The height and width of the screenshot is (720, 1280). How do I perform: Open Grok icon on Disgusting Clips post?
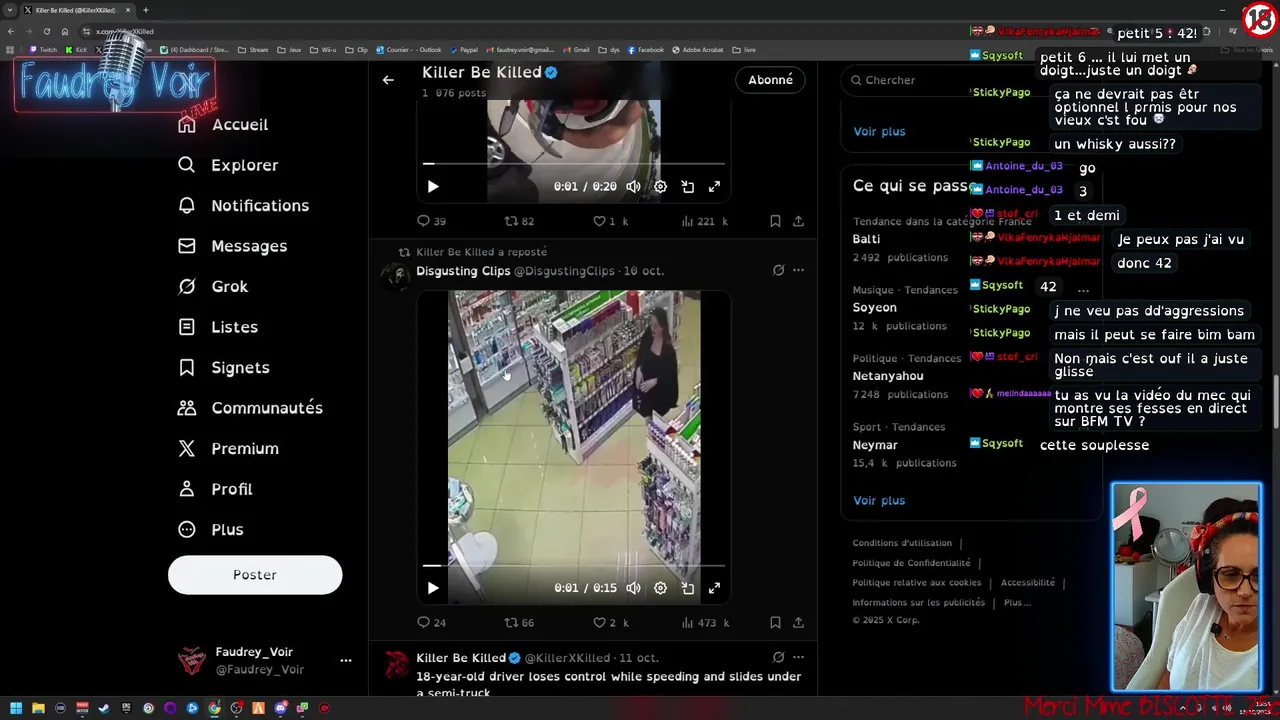point(778,270)
